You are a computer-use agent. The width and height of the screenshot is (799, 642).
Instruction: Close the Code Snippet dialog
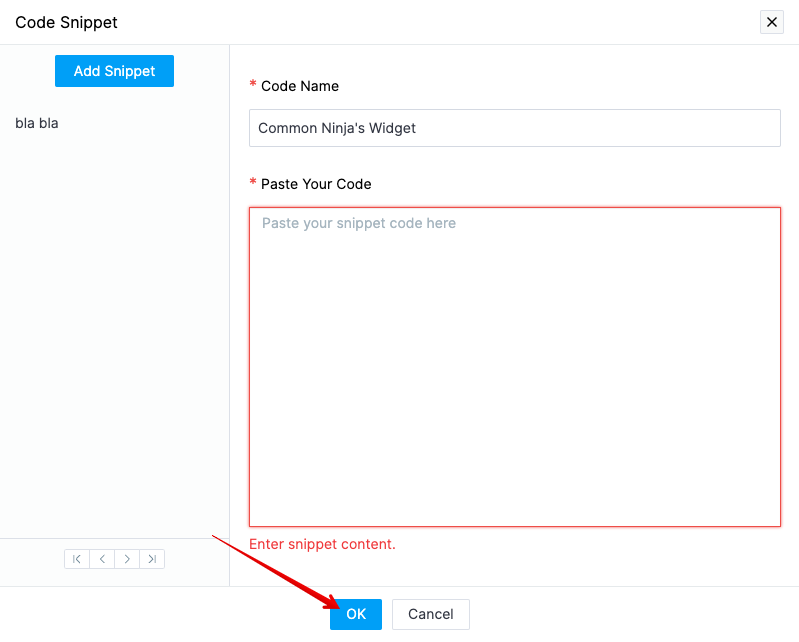click(771, 22)
